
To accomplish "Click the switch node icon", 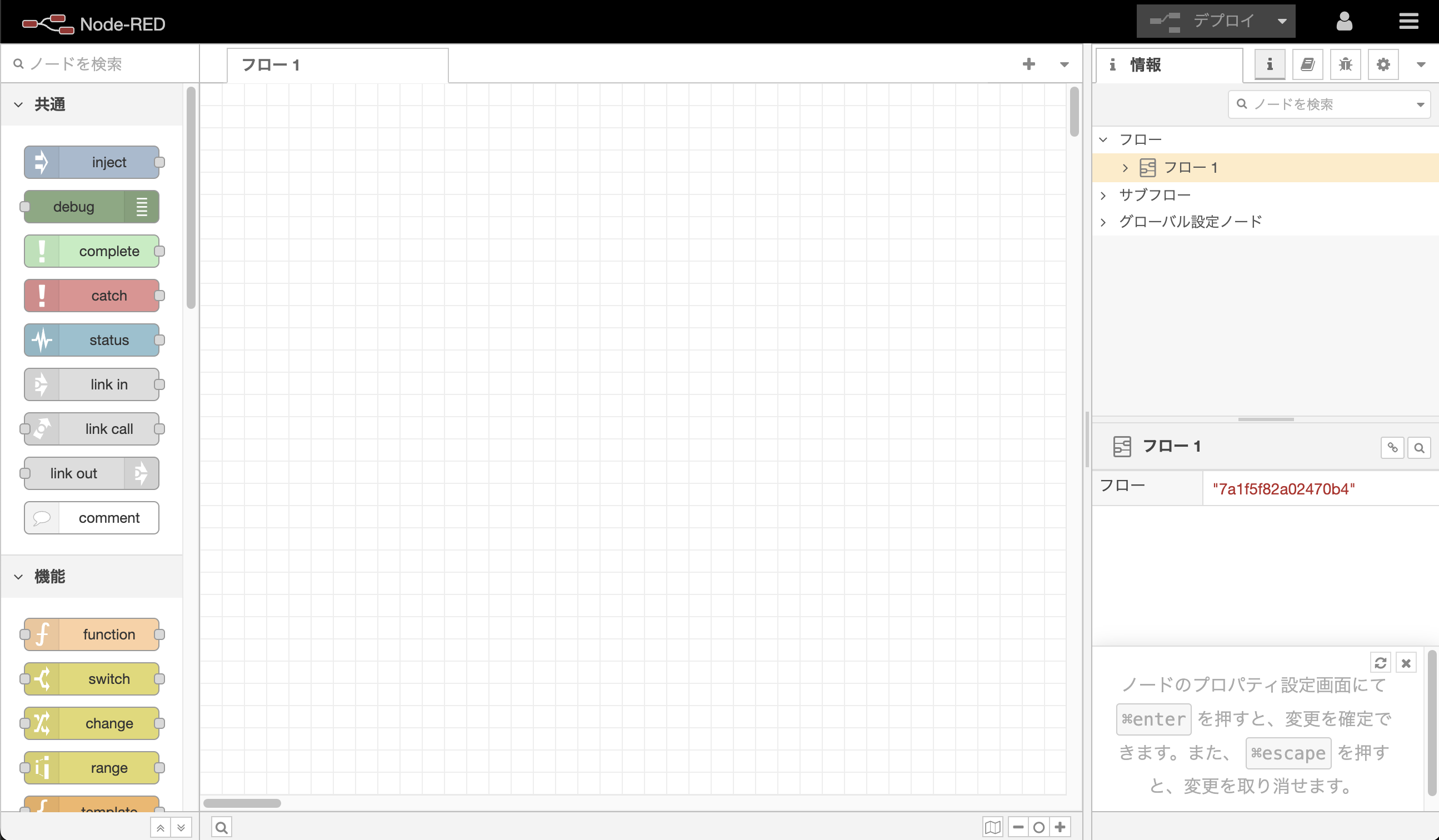I will pyautogui.click(x=41, y=678).
